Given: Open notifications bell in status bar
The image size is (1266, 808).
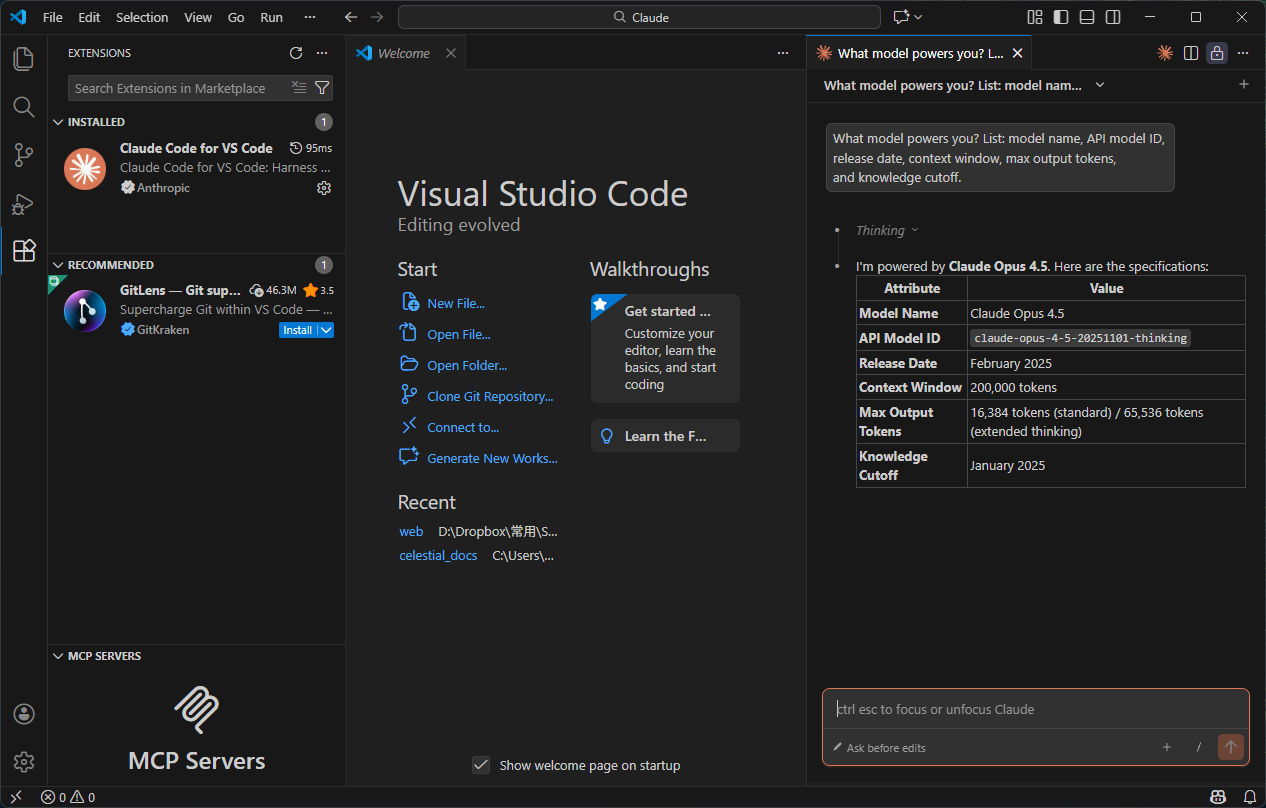Looking at the screenshot, I should (1250, 797).
